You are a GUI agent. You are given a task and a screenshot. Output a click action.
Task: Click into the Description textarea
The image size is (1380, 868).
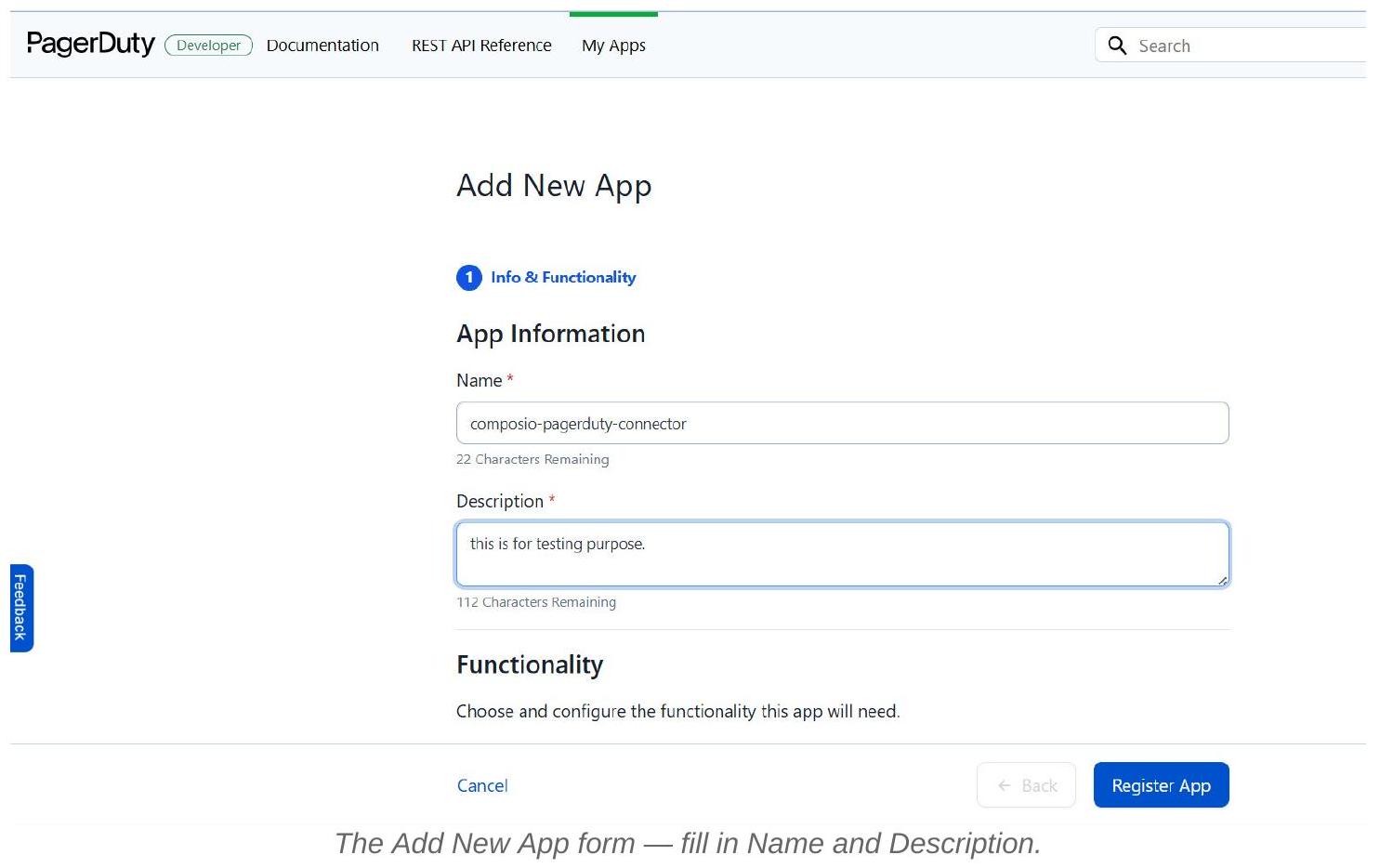(842, 554)
